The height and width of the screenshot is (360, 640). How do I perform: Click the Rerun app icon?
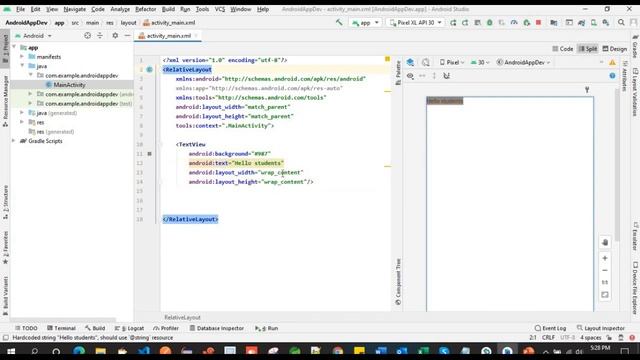tap(453, 23)
